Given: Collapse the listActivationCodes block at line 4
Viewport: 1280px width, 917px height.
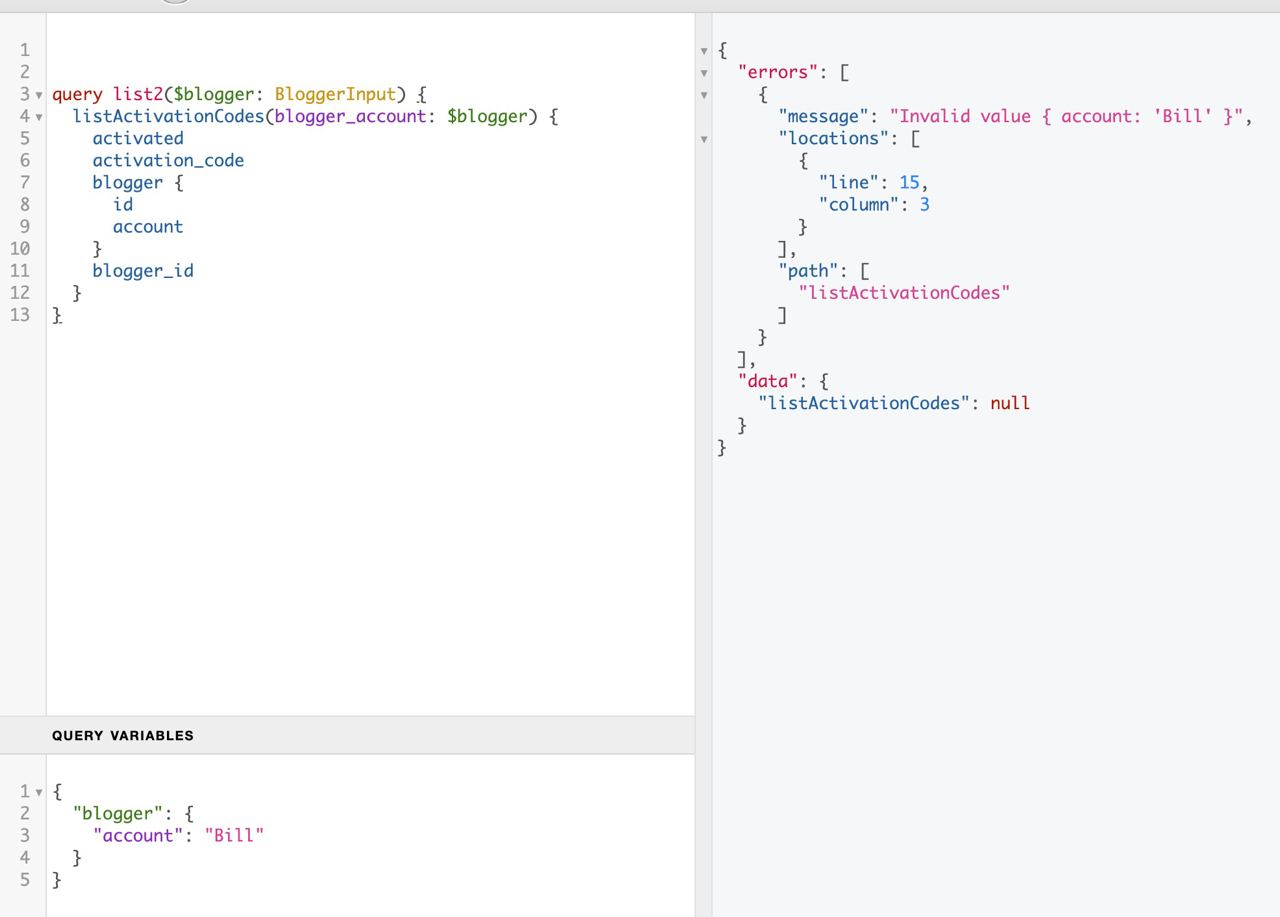Looking at the screenshot, I should click(39, 117).
